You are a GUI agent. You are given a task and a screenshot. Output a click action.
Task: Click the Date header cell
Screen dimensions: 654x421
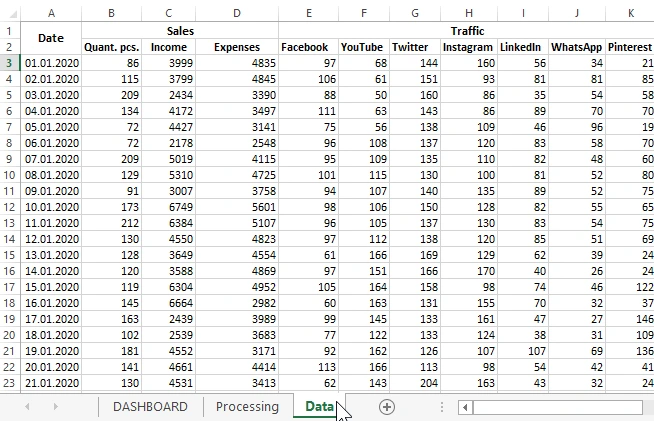coord(51,38)
